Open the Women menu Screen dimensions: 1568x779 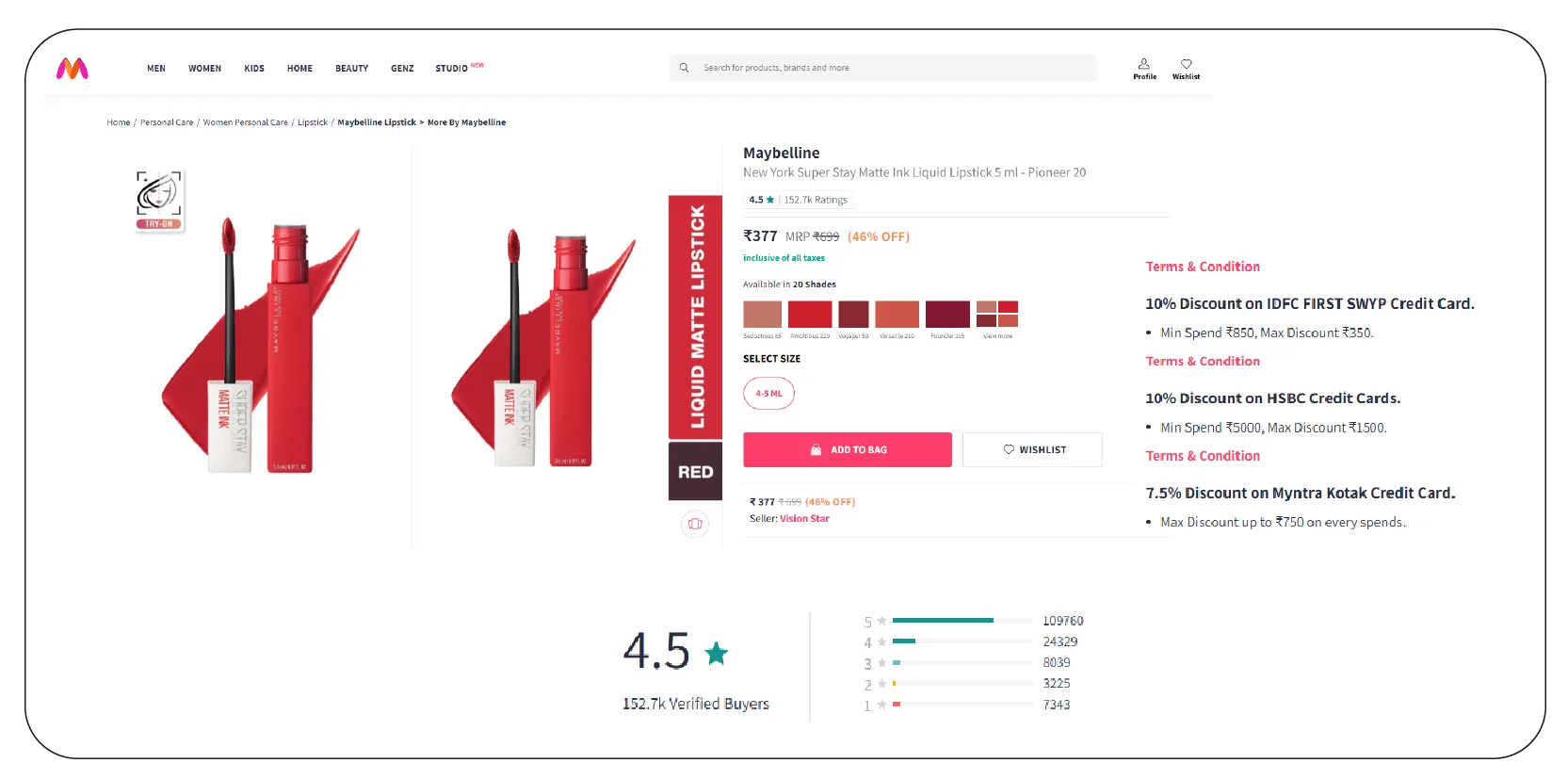[204, 69]
